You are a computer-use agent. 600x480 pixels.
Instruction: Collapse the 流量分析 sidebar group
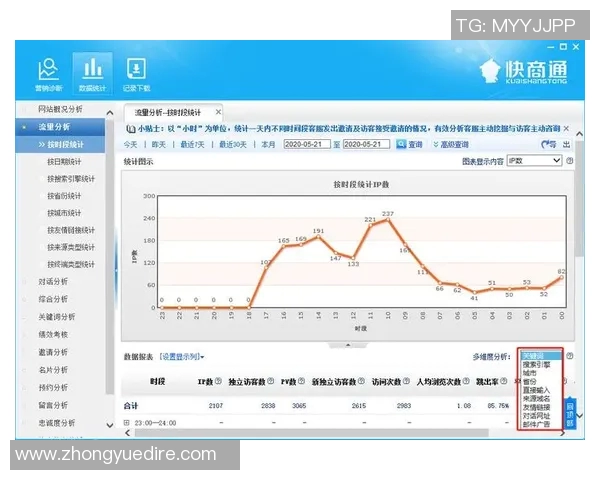pyautogui.click(x=60, y=127)
